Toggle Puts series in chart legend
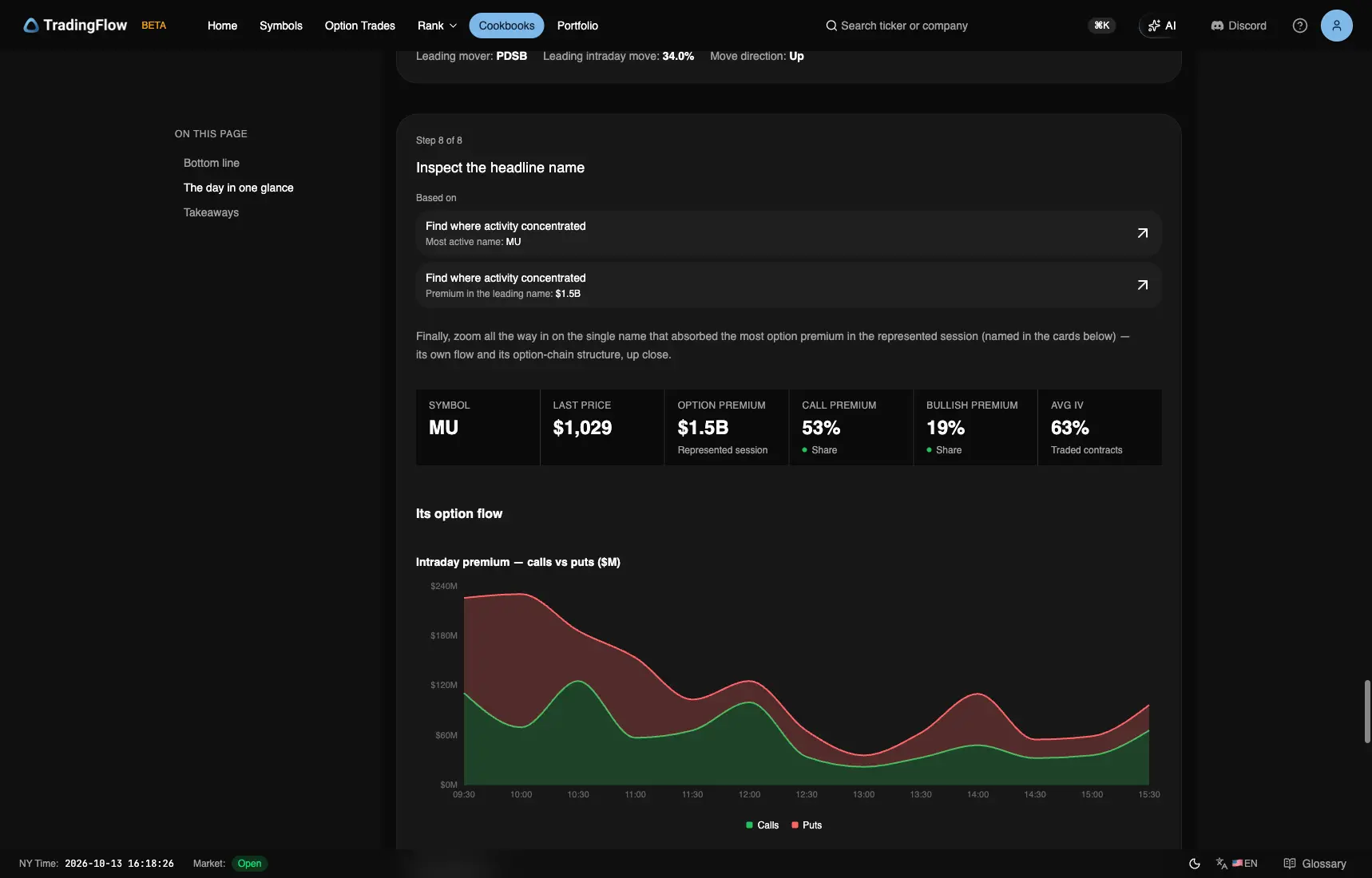Viewport: 1372px width, 878px height. pos(807,825)
